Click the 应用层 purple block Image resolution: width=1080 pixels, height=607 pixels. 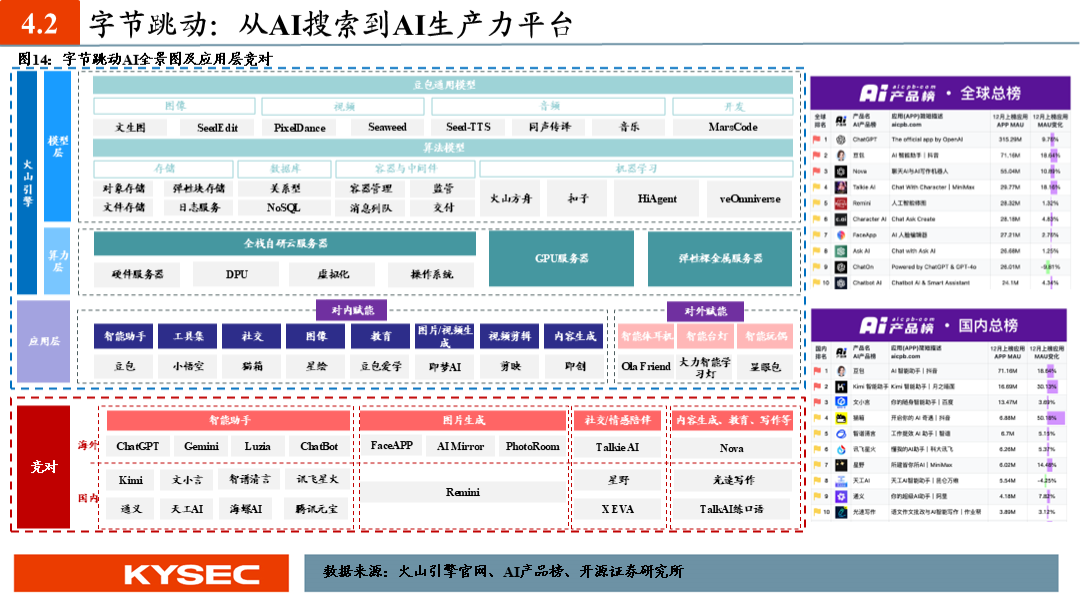(43, 341)
